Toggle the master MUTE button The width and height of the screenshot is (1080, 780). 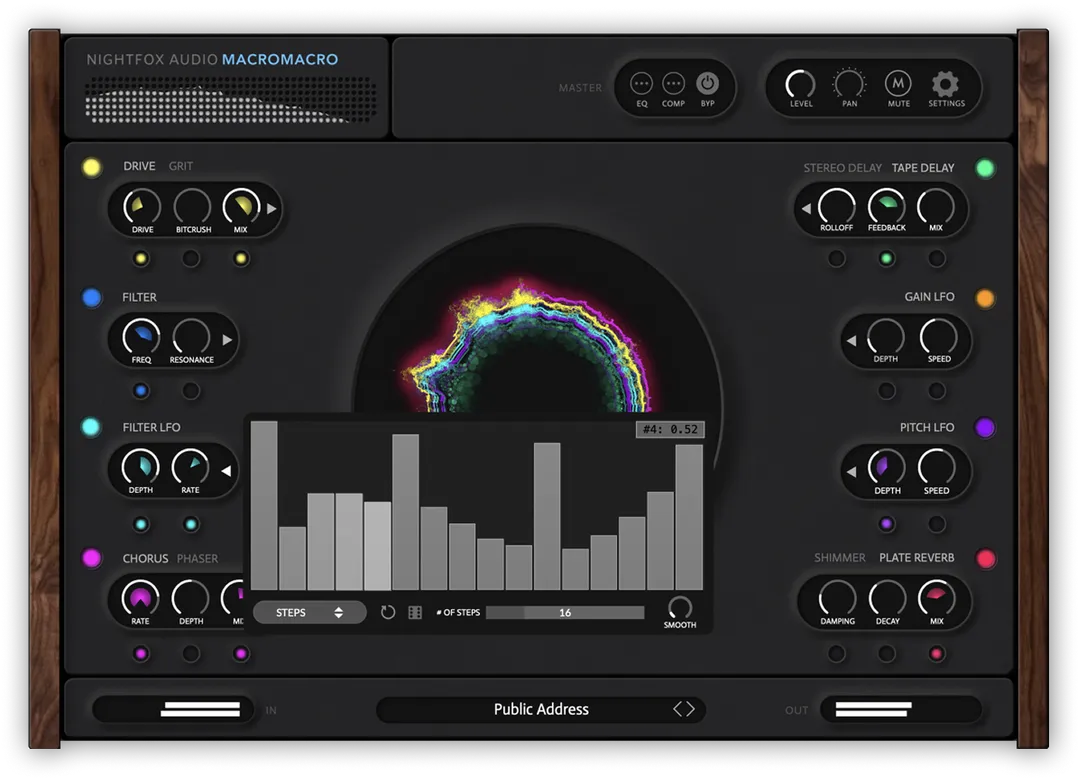point(898,84)
